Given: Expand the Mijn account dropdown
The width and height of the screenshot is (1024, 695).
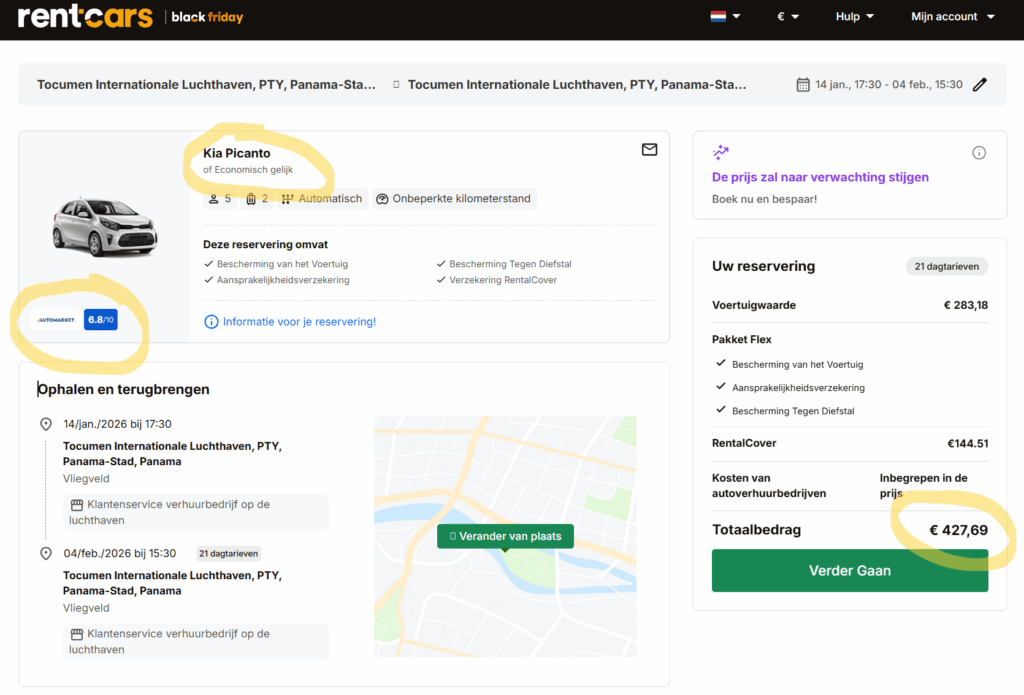Looking at the screenshot, I should 952,17.
